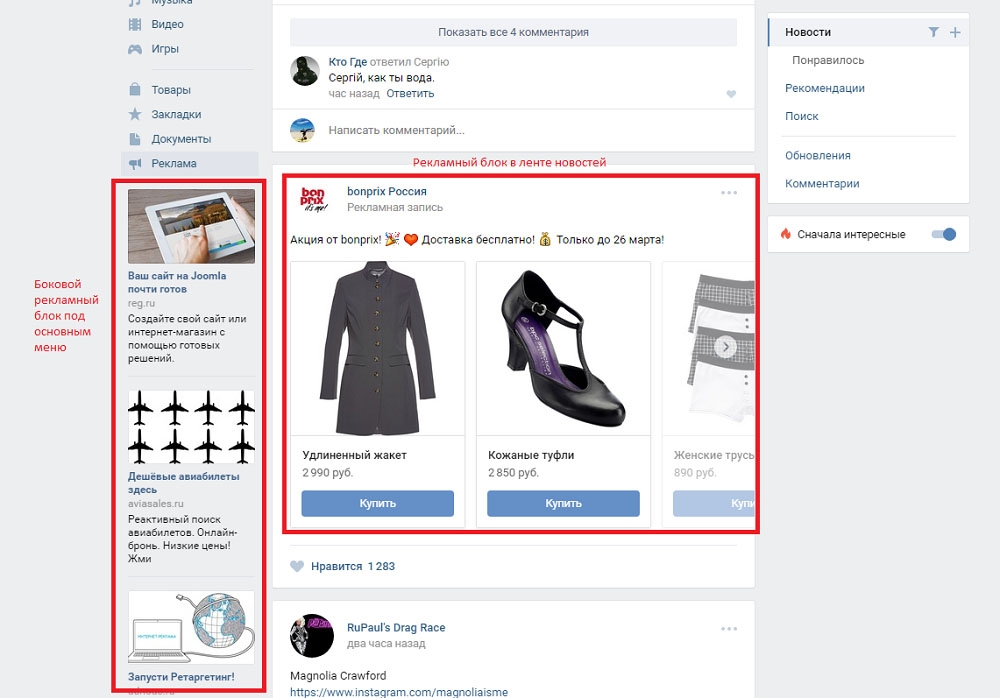Click the час назад comment timestamp
Viewport: 1000px width, 698px height.
tap(354, 93)
